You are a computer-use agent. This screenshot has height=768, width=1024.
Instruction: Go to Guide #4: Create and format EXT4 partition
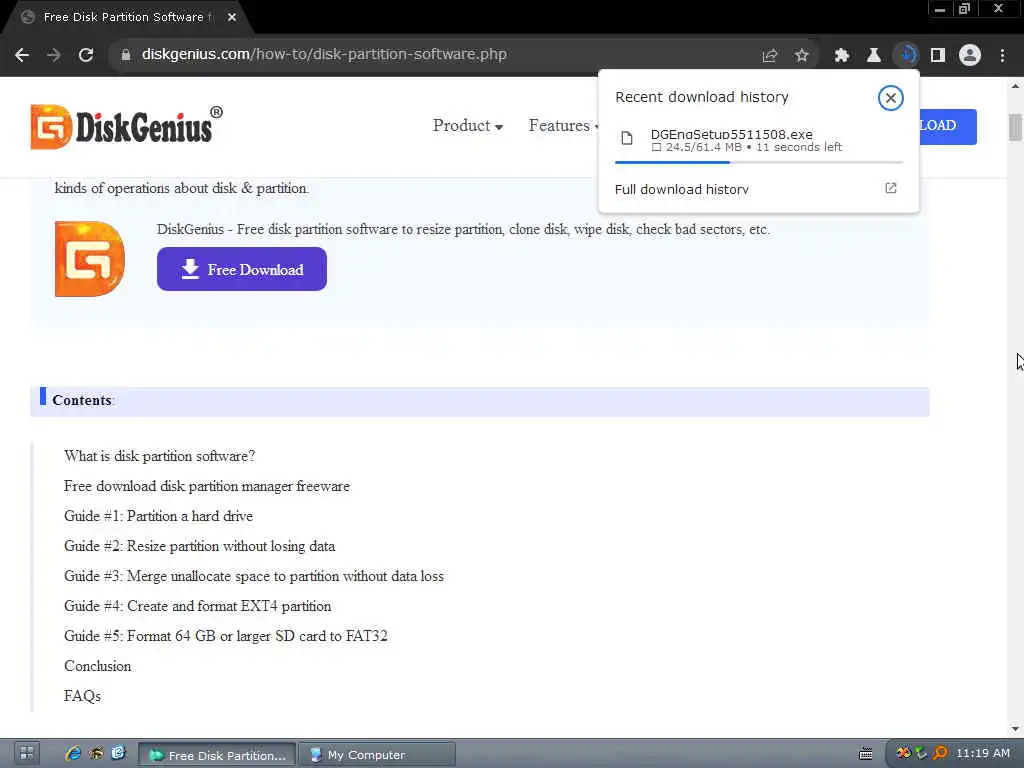(x=197, y=606)
